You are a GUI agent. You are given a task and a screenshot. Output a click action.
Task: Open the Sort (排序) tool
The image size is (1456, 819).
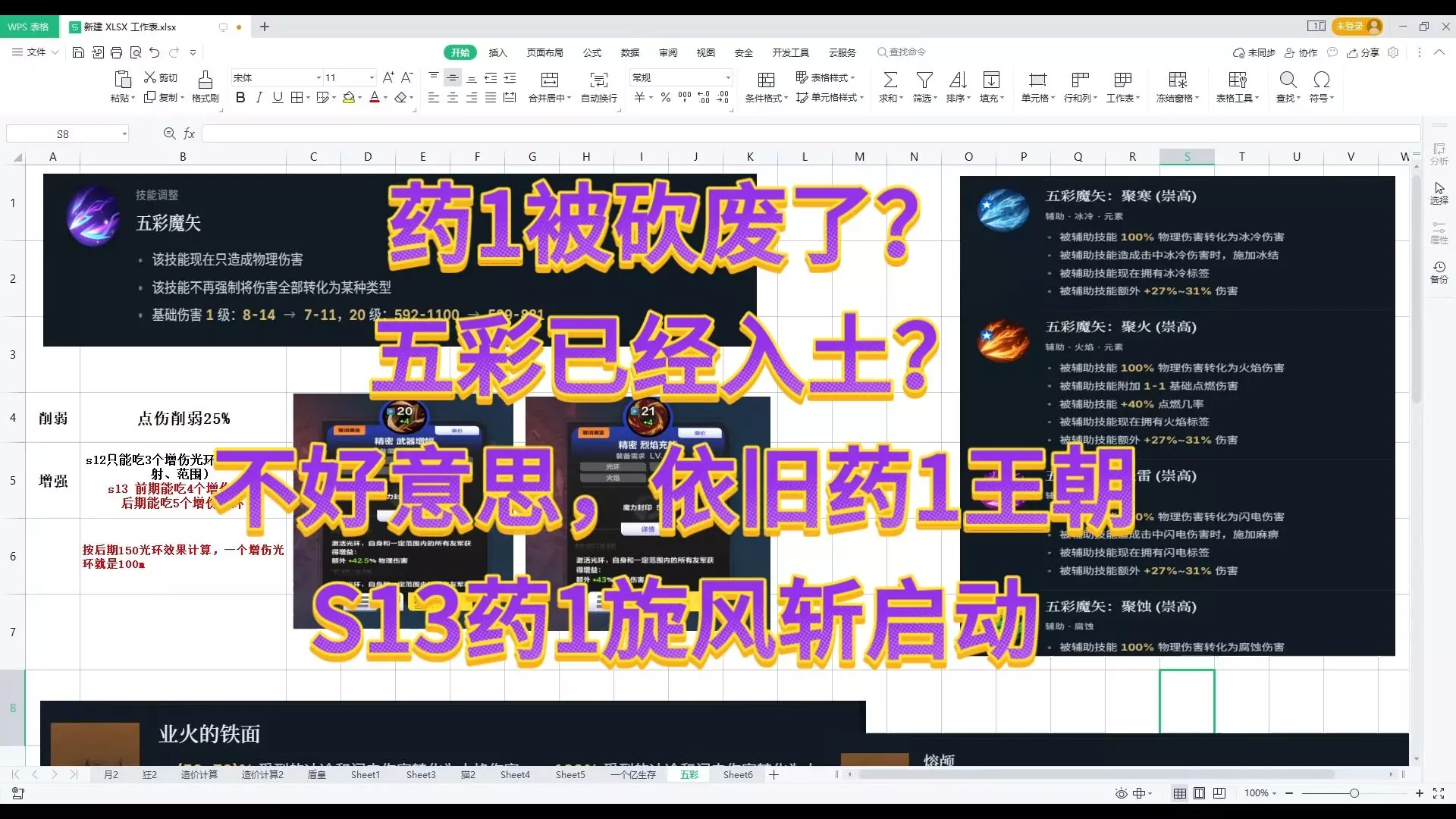(x=958, y=86)
